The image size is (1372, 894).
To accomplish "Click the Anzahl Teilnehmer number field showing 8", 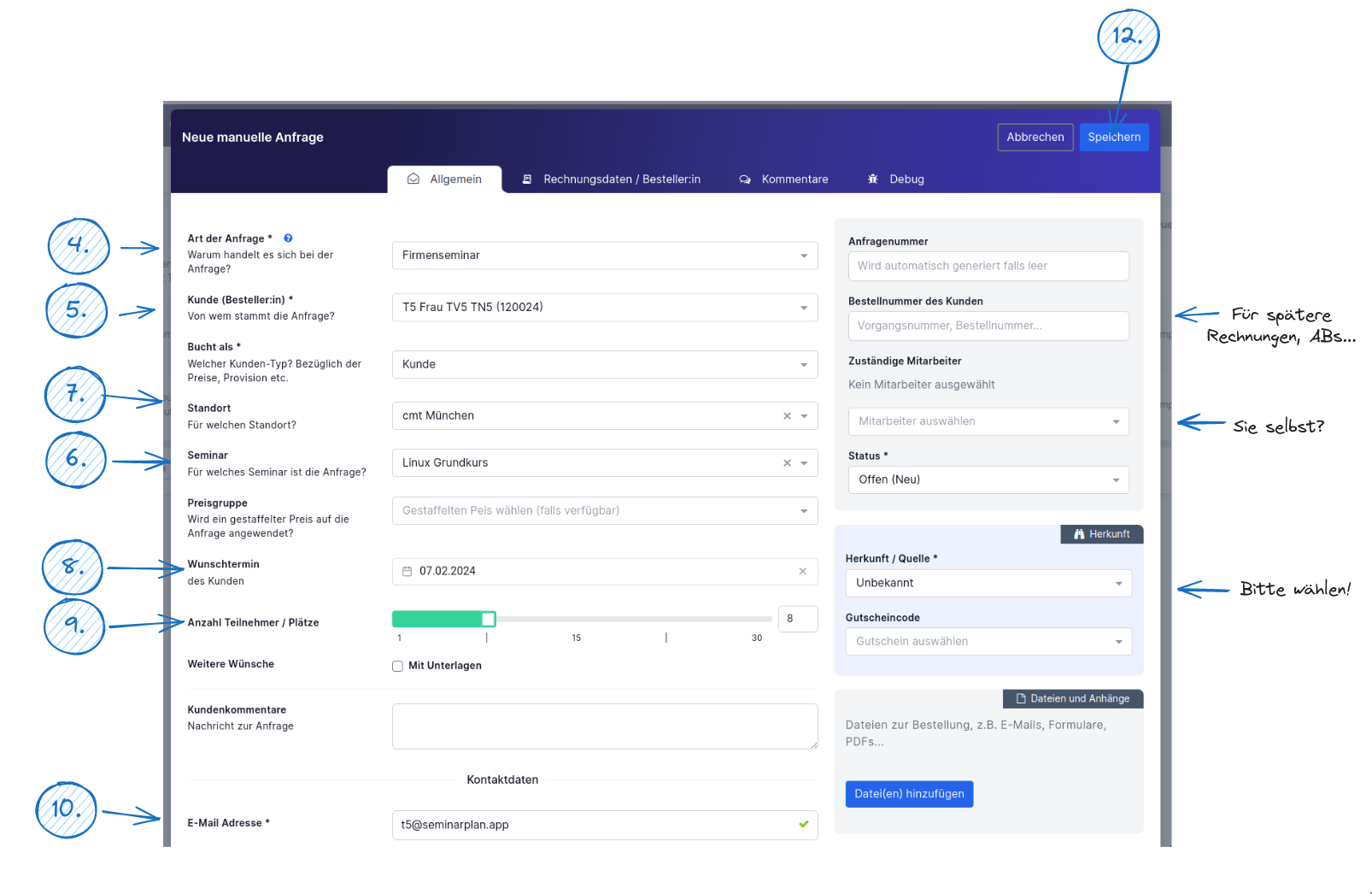I will (x=798, y=619).
